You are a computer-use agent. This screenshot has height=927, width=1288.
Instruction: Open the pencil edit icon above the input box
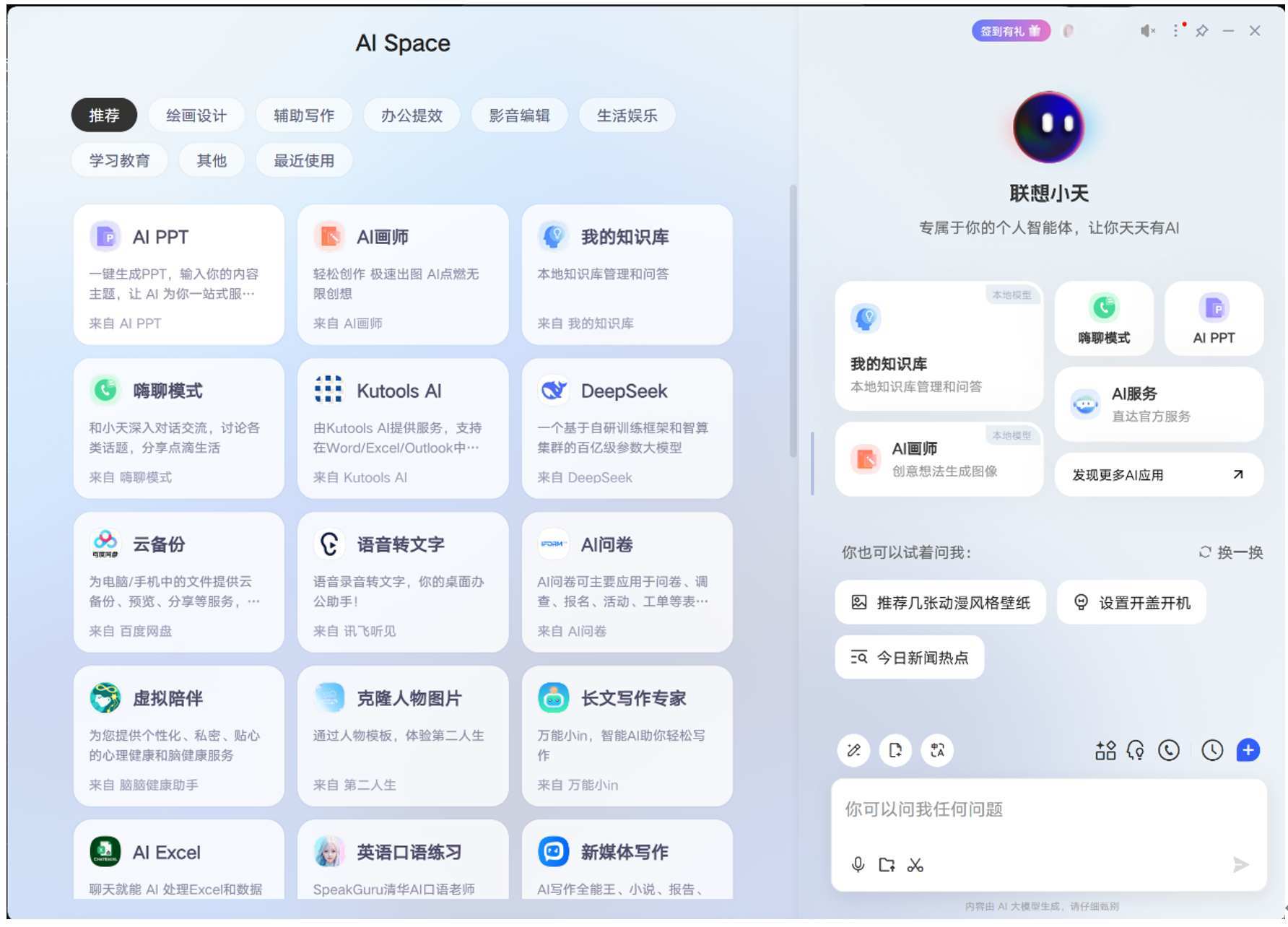pos(853,751)
